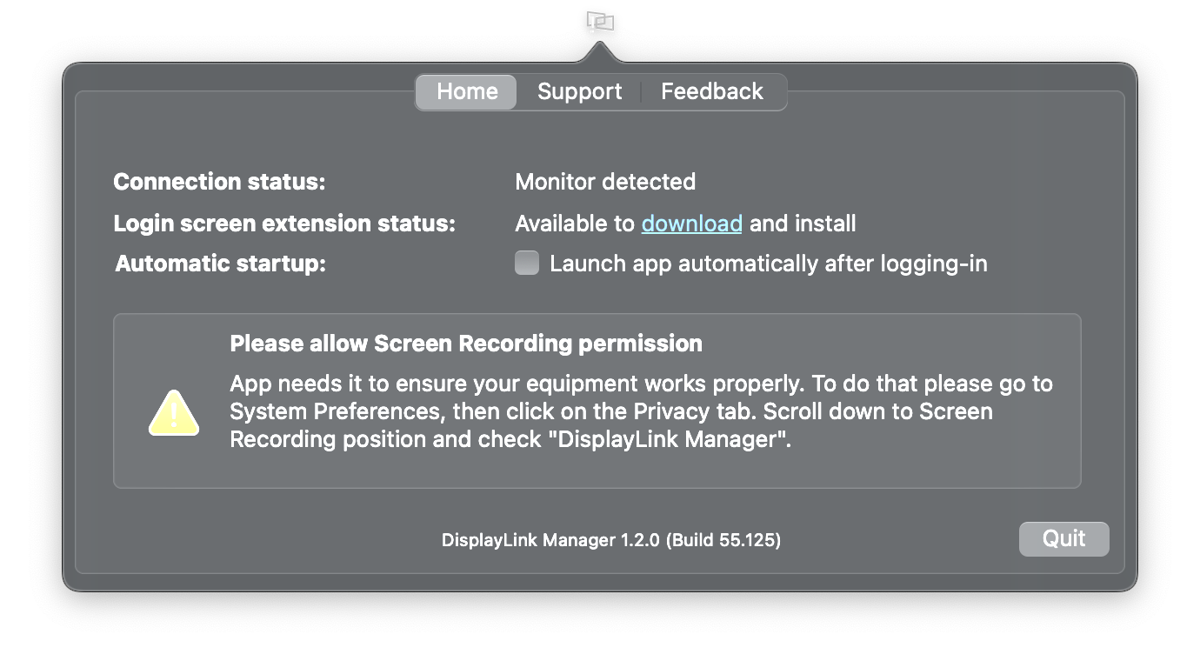Enable launch app automatically after logging-in
Image resolution: width=1200 pixels, height=661 pixels.
pyautogui.click(x=526, y=262)
